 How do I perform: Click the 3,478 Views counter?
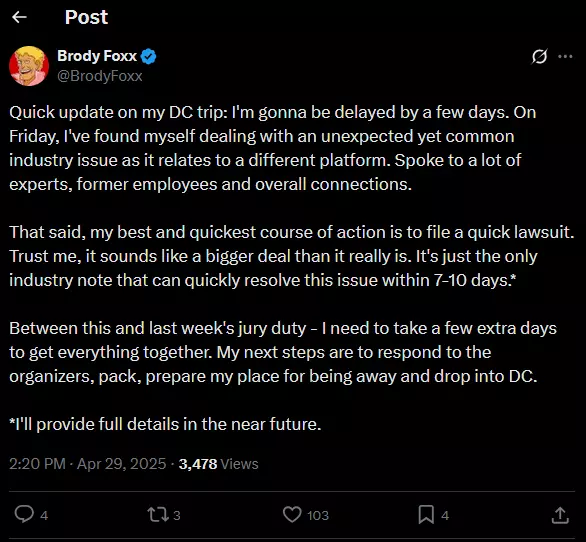(219, 464)
